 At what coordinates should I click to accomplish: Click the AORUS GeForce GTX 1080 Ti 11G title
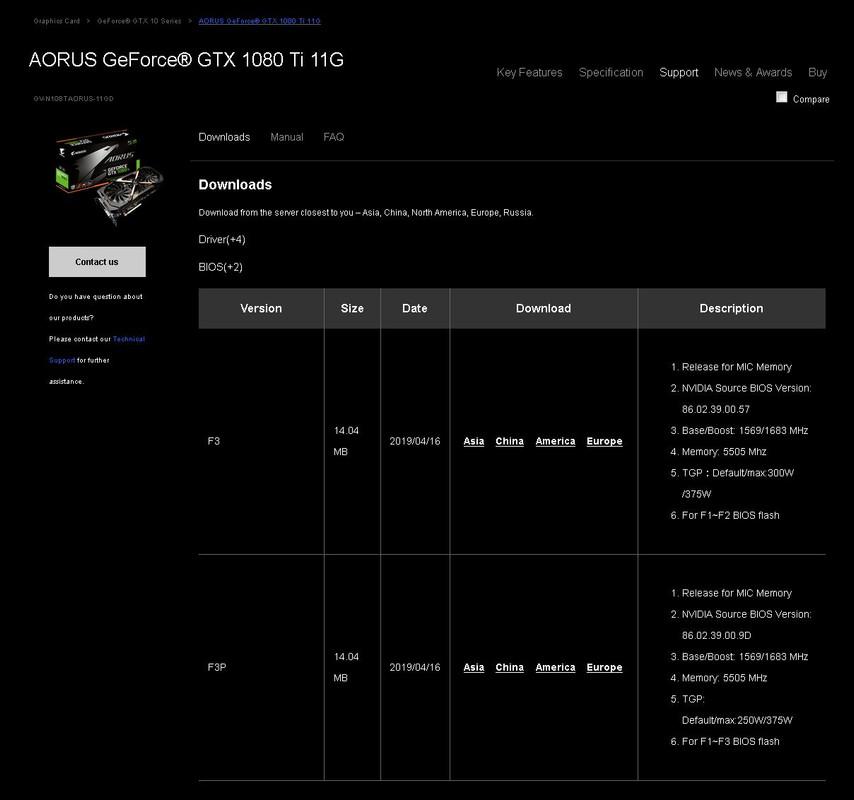click(186, 59)
